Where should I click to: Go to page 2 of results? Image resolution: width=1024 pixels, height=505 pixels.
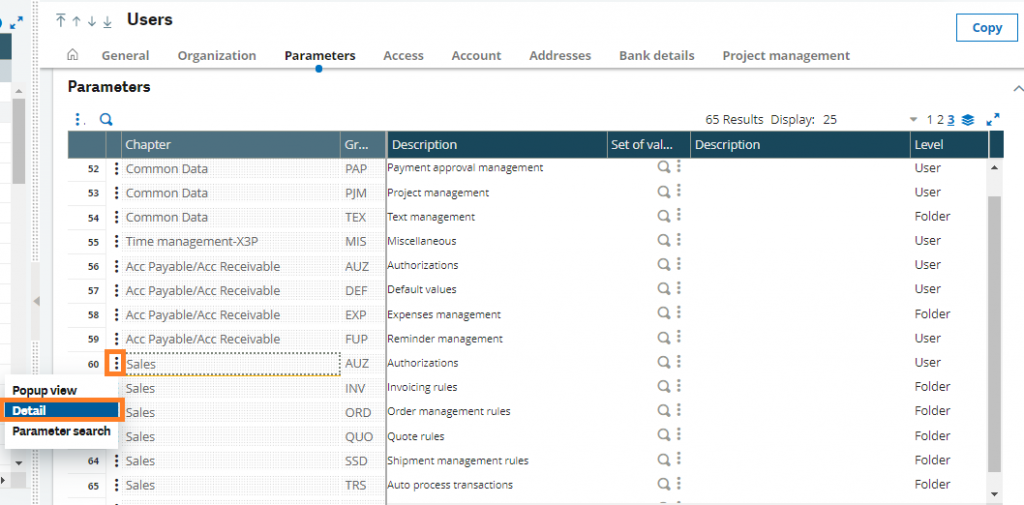coord(940,120)
